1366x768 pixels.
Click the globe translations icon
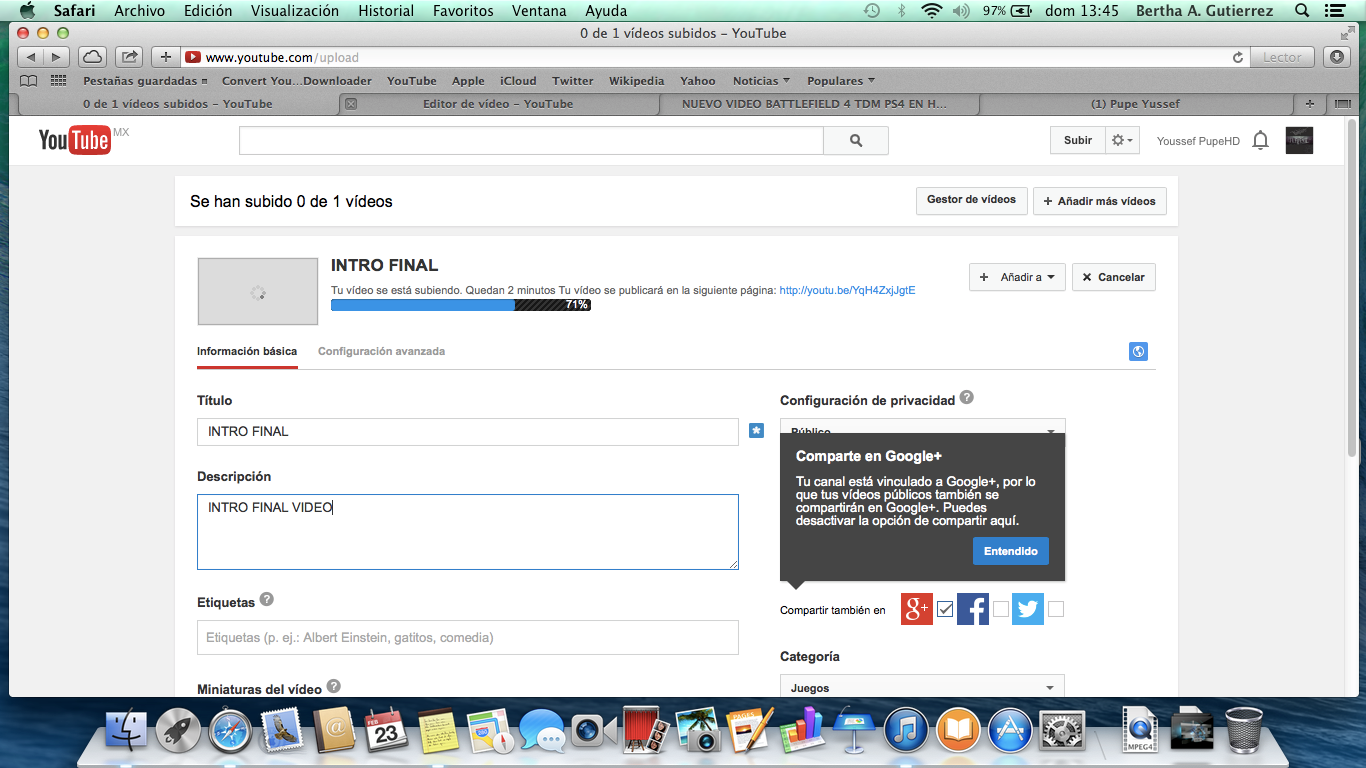click(x=1138, y=352)
